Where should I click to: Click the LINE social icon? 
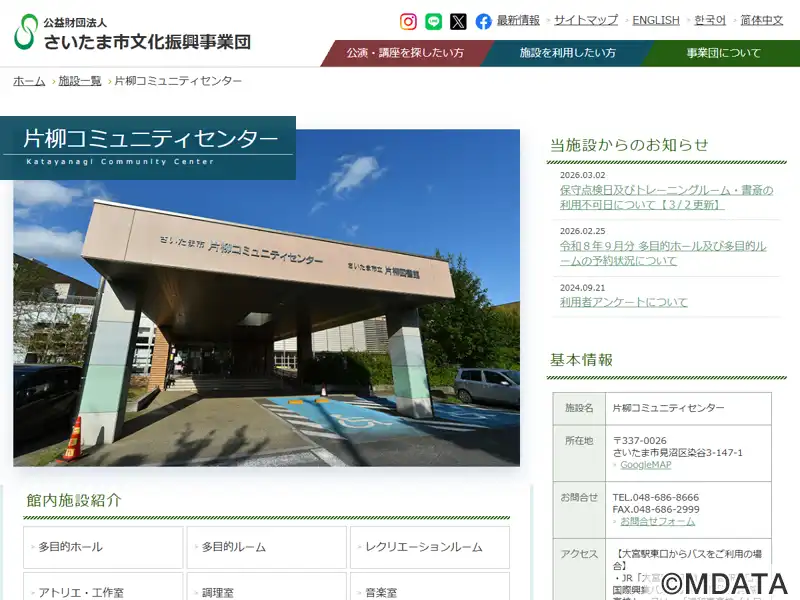pos(433,21)
